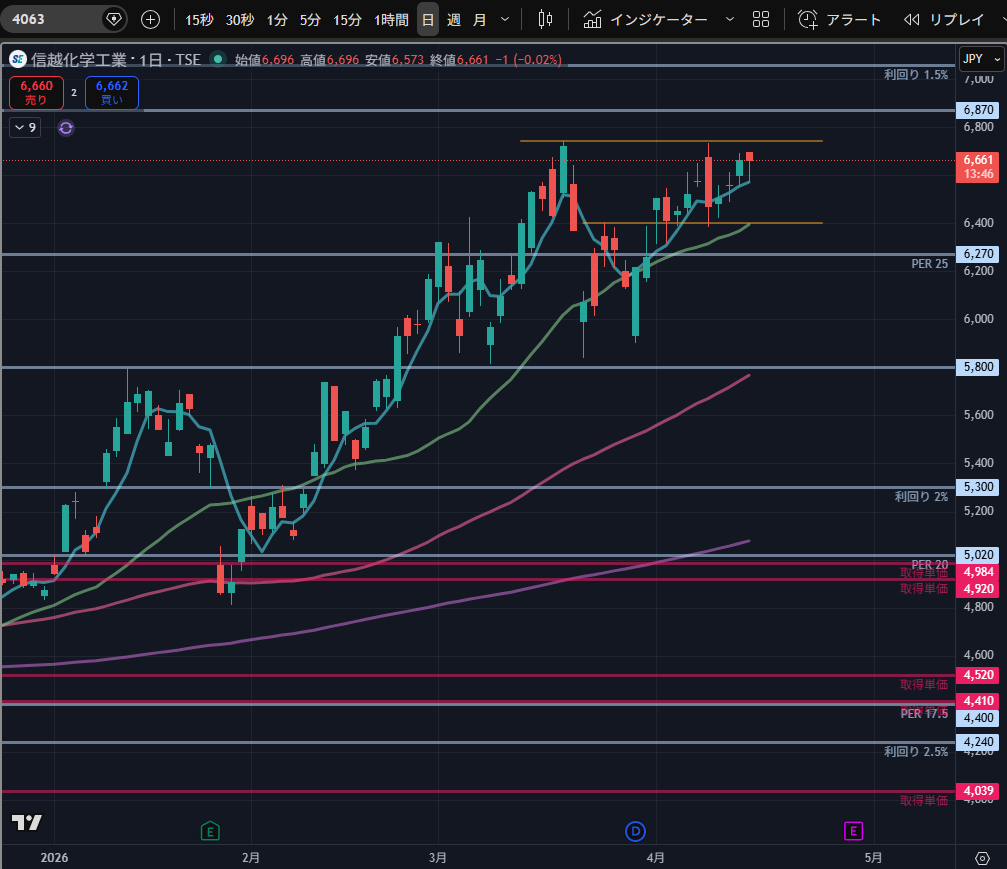Screen dimensions: 1007x869
Task: Start bar replay with リプレイ
Action: click(943, 20)
